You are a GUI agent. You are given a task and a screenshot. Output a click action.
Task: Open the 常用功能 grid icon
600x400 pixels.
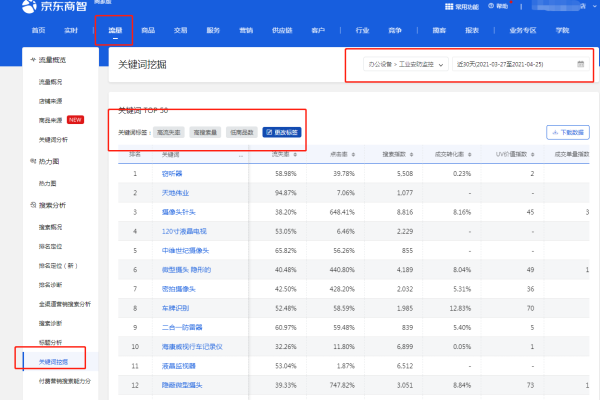point(449,7)
